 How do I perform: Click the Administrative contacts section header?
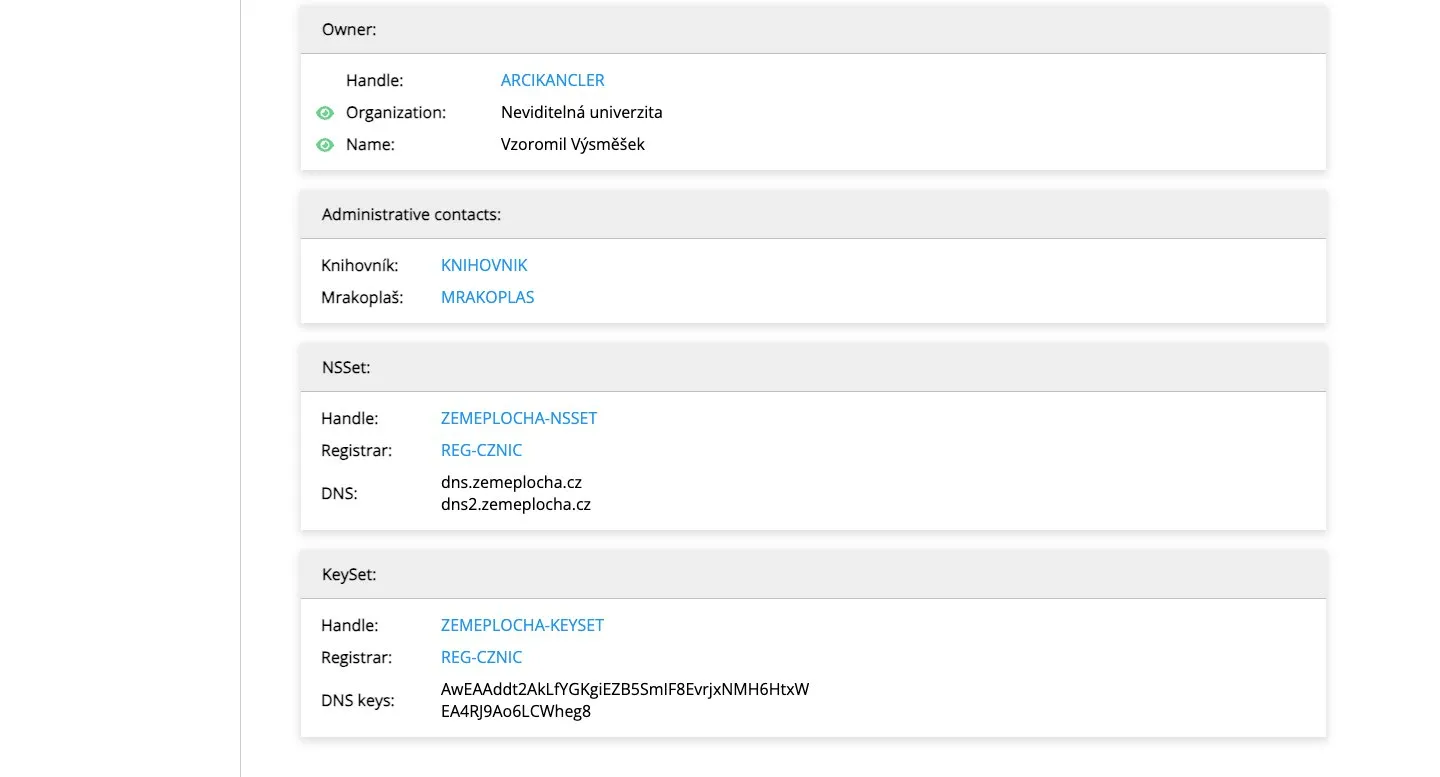tap(813, 215)
